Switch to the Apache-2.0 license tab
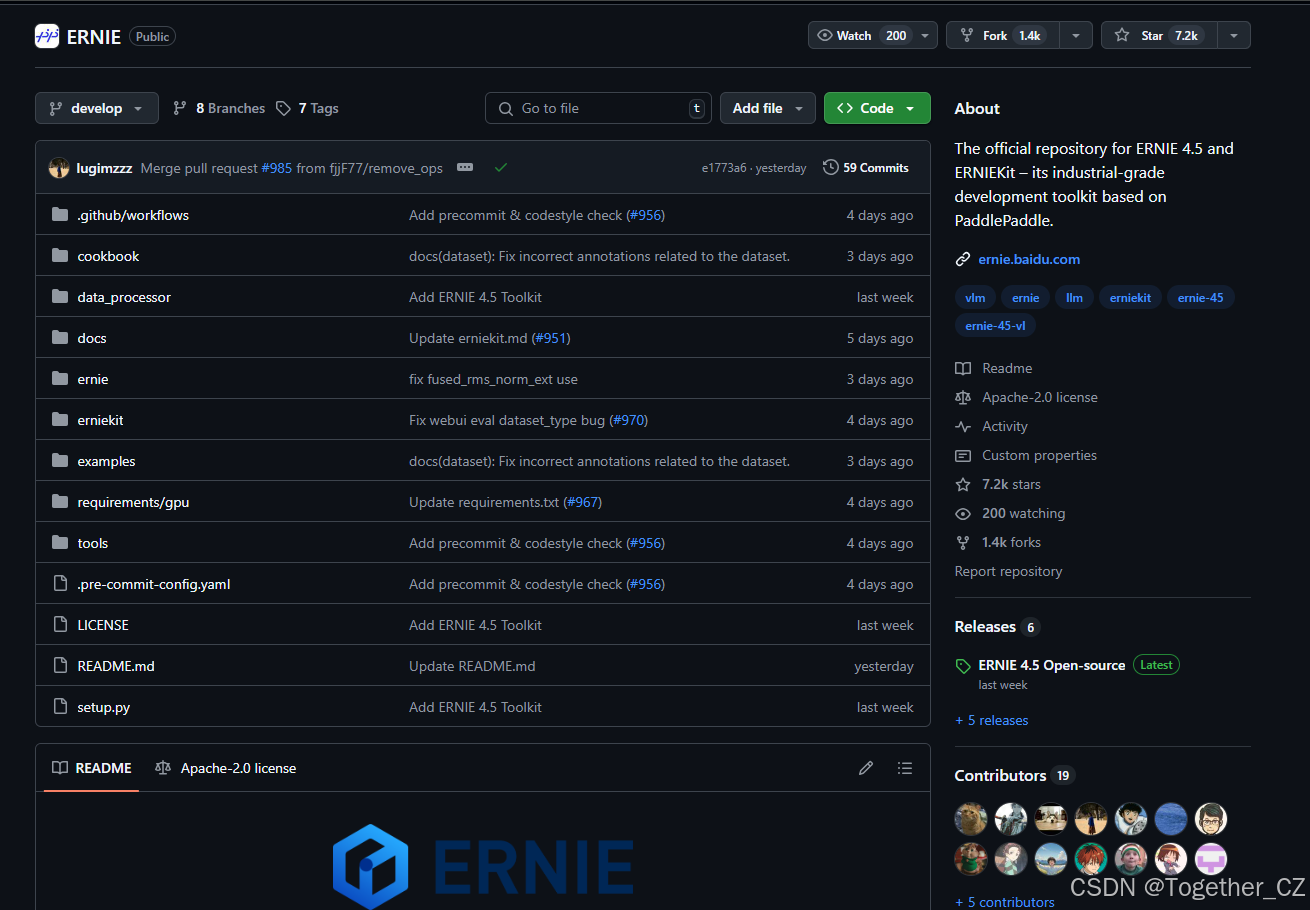Screen dimensions: 1310x910 pos(226,768)
